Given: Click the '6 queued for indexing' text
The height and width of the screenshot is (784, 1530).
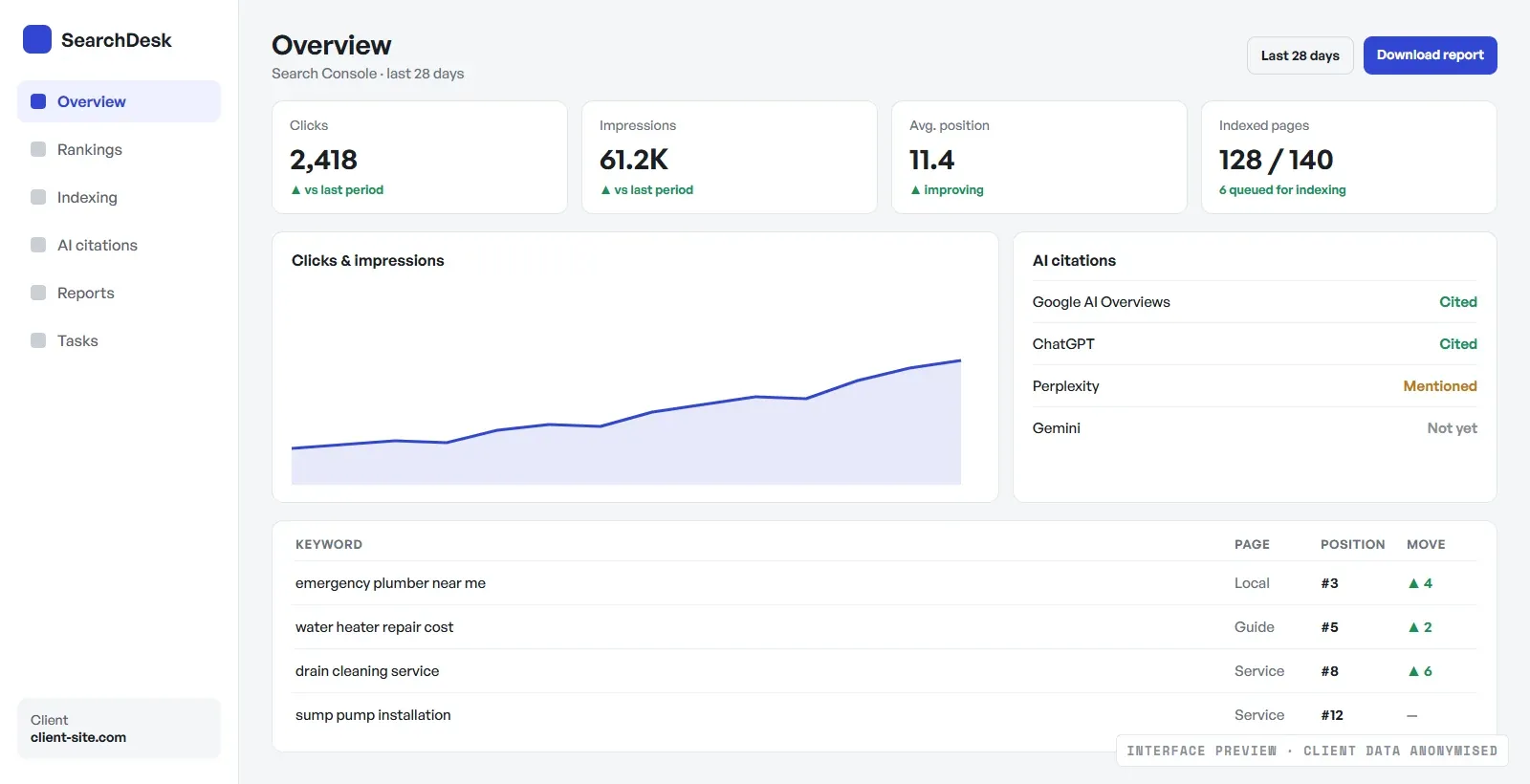Looking at the screenshot, I should click(x=1282, y=190).
